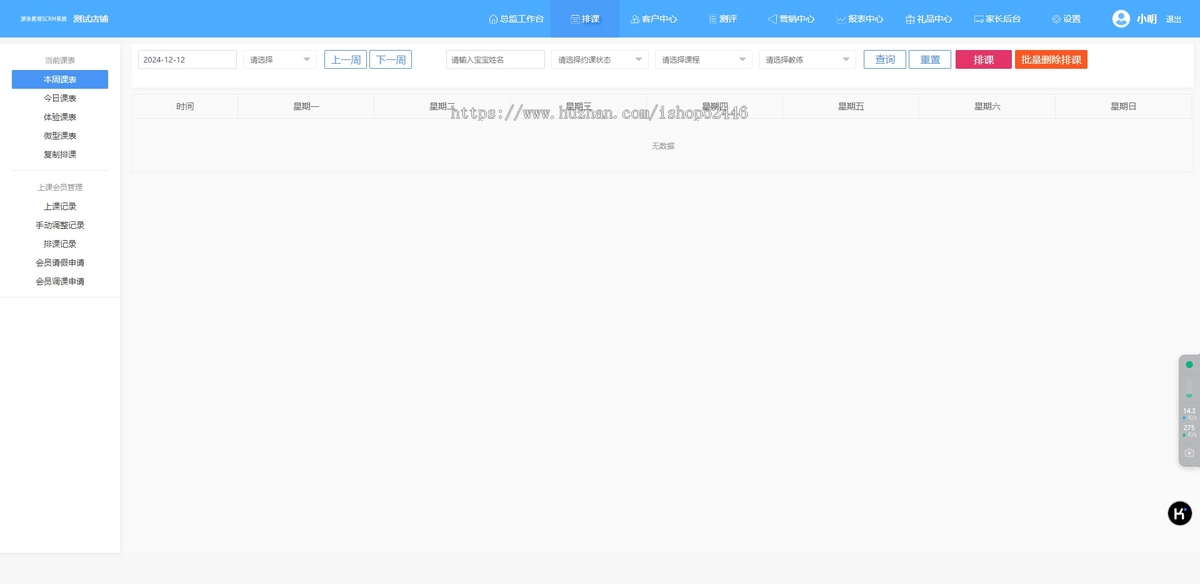Click the 星期一 column header

pos(306,106)
